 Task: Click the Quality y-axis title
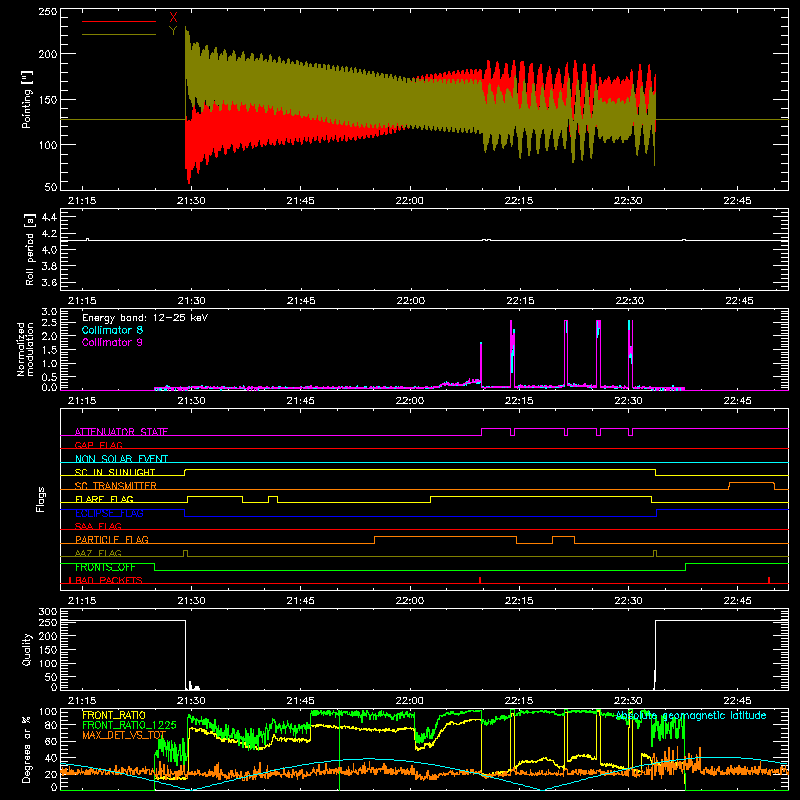[x=27, y=649]
